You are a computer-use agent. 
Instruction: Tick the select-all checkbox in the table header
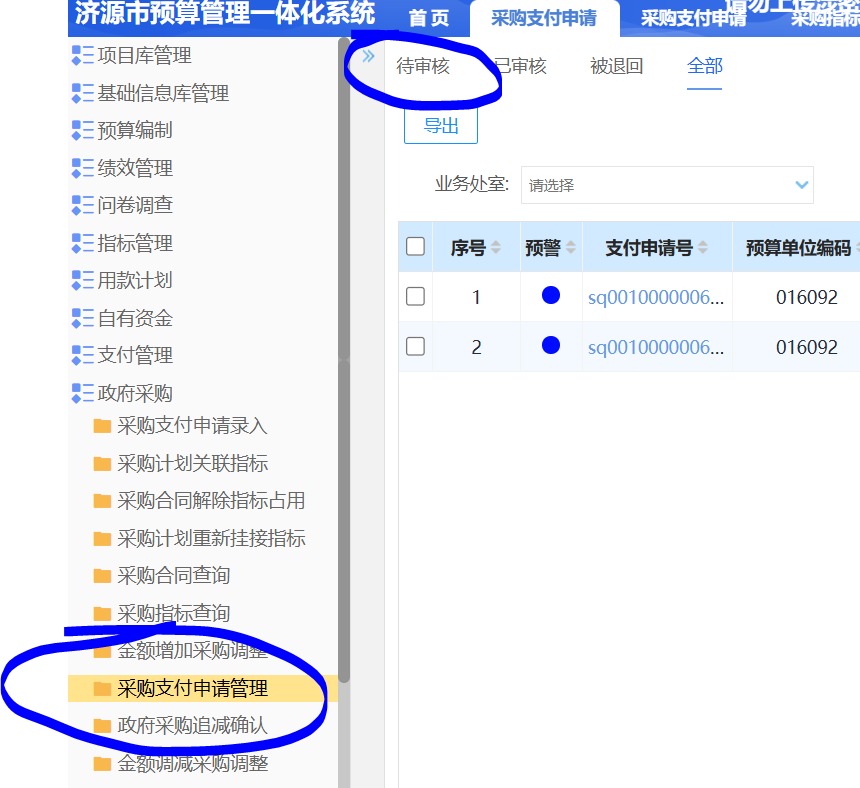tap(415, 247)
